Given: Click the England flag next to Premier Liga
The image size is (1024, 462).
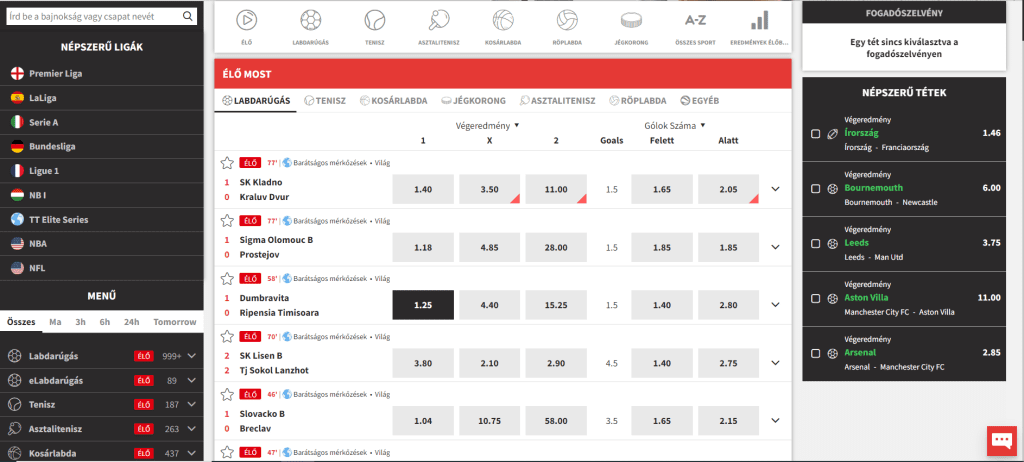Looking at the screenshot, I should click(x=18, y=74).
